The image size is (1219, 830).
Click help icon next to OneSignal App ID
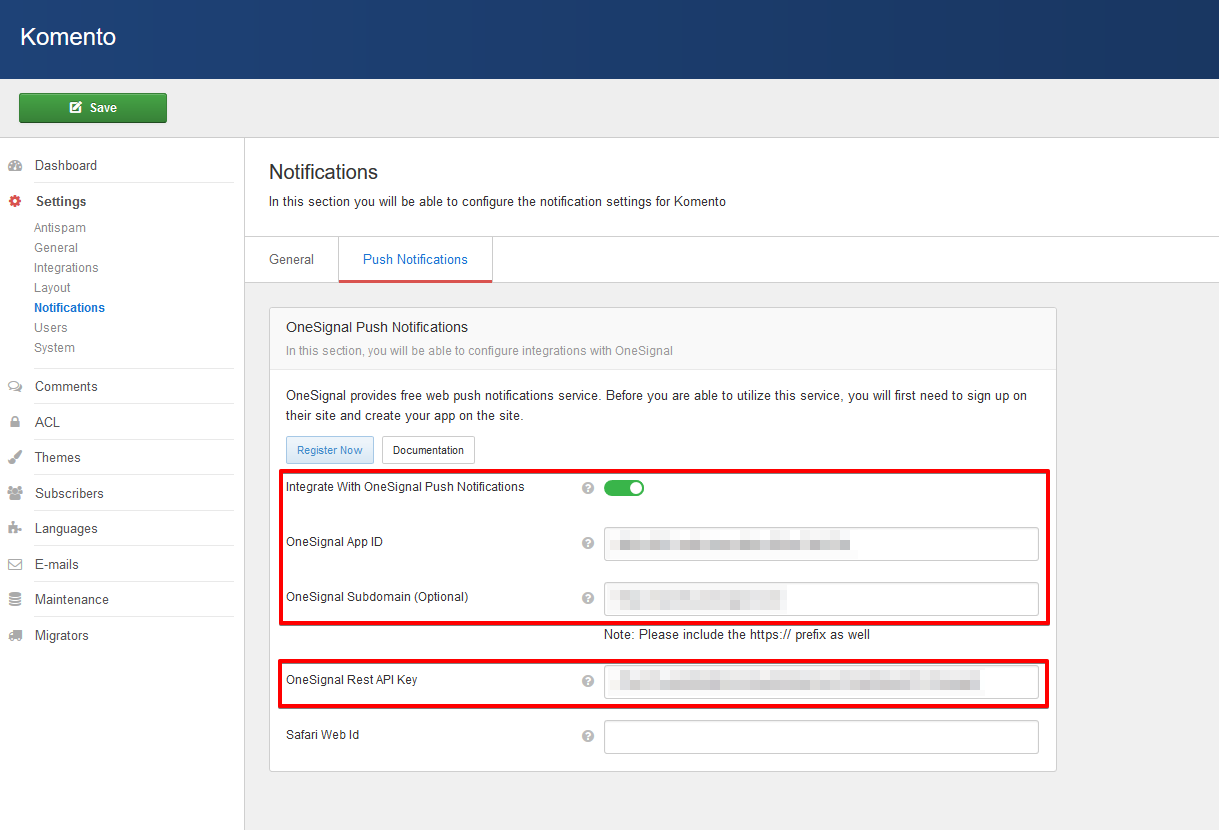click(588, 544)
